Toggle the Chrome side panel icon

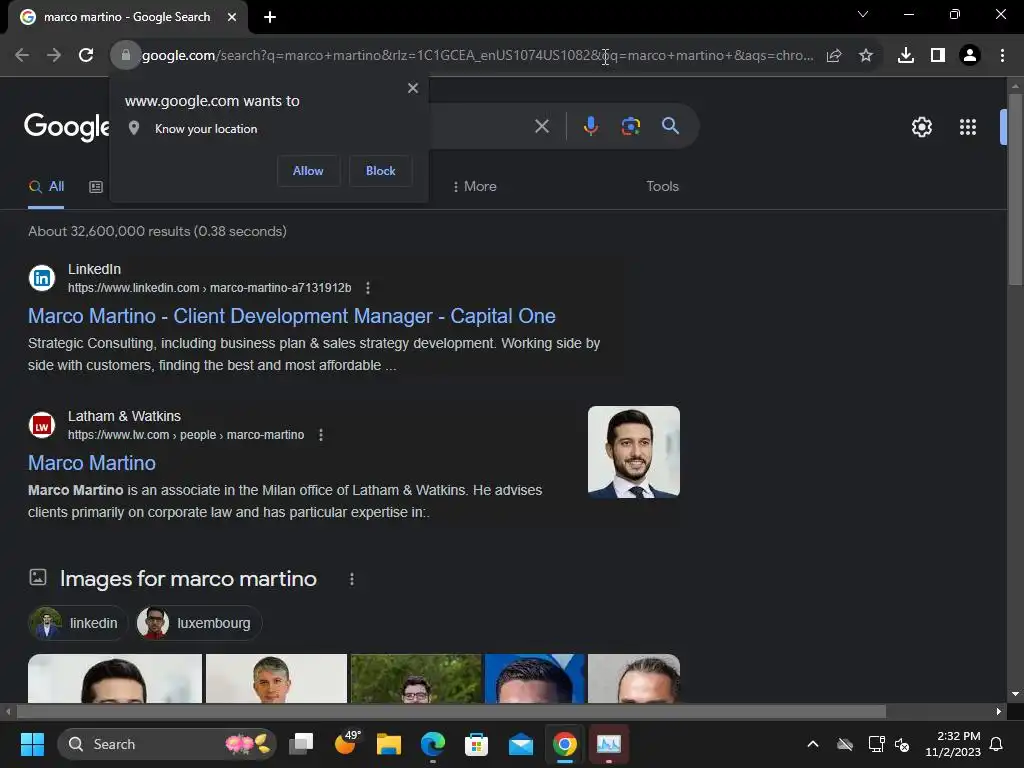(x=938, y=56)
